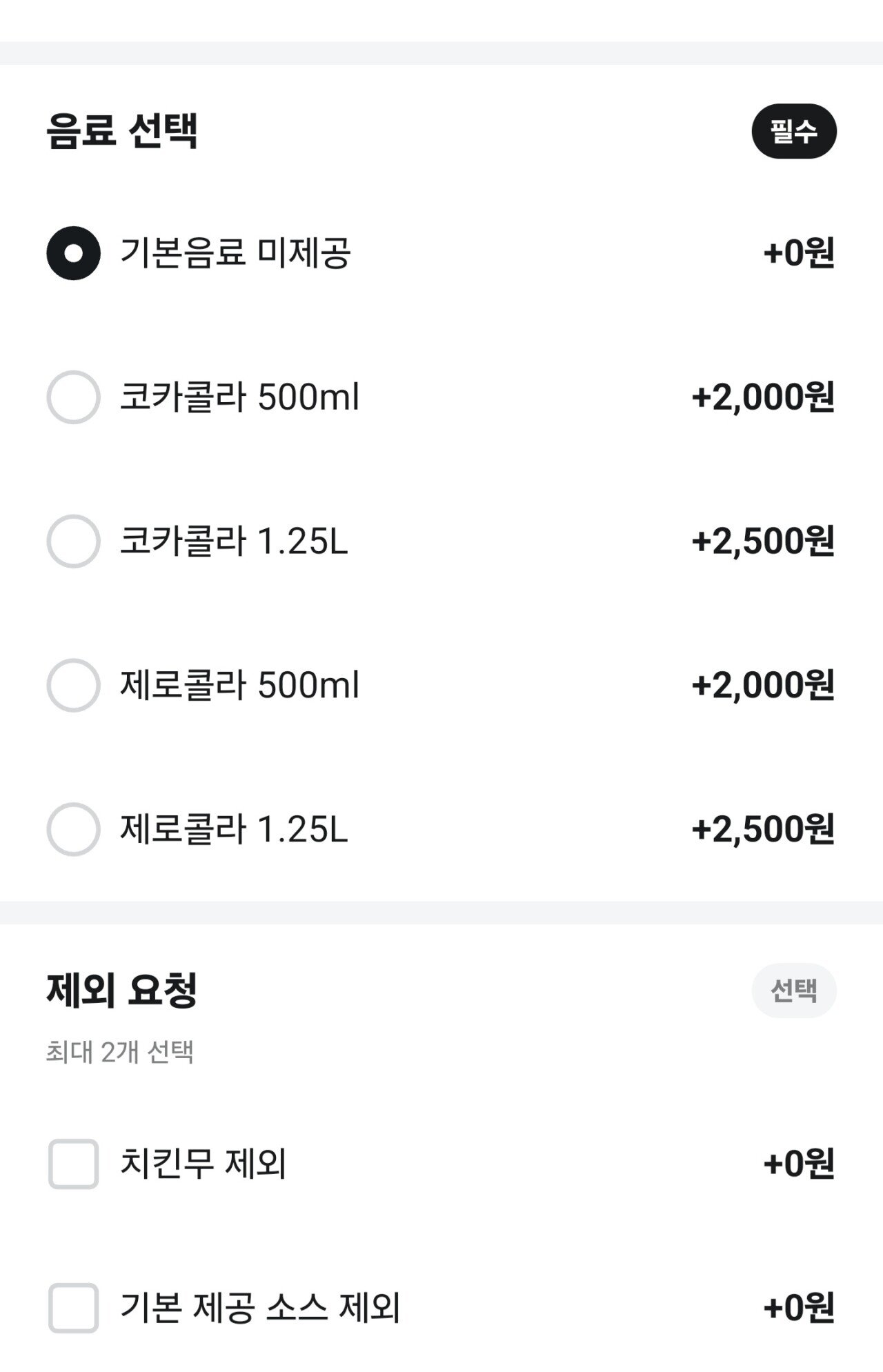Click the 음료 선택 section heading

[123, 131]
